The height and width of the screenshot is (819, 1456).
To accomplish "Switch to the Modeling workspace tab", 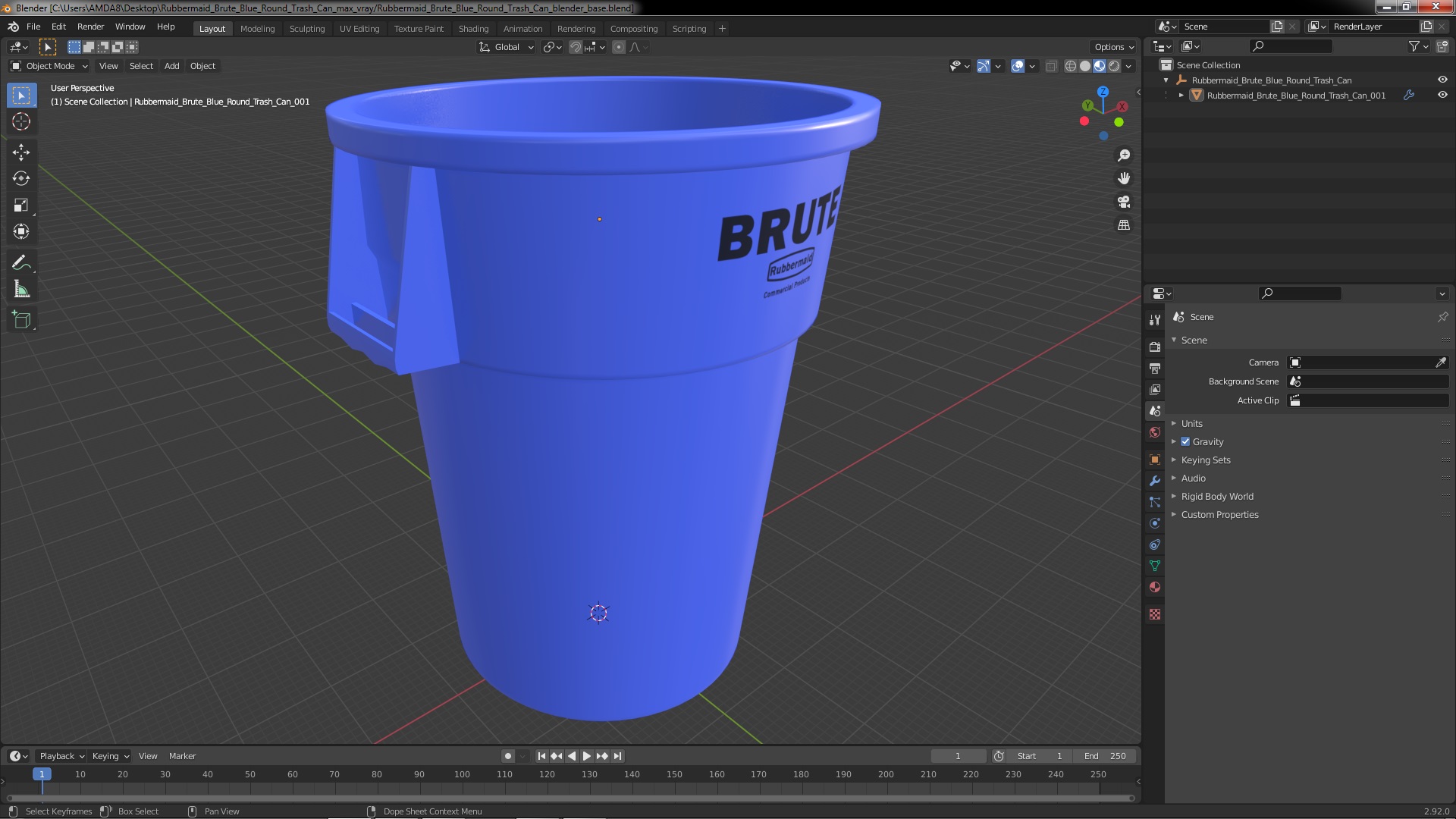I will 257,29.
